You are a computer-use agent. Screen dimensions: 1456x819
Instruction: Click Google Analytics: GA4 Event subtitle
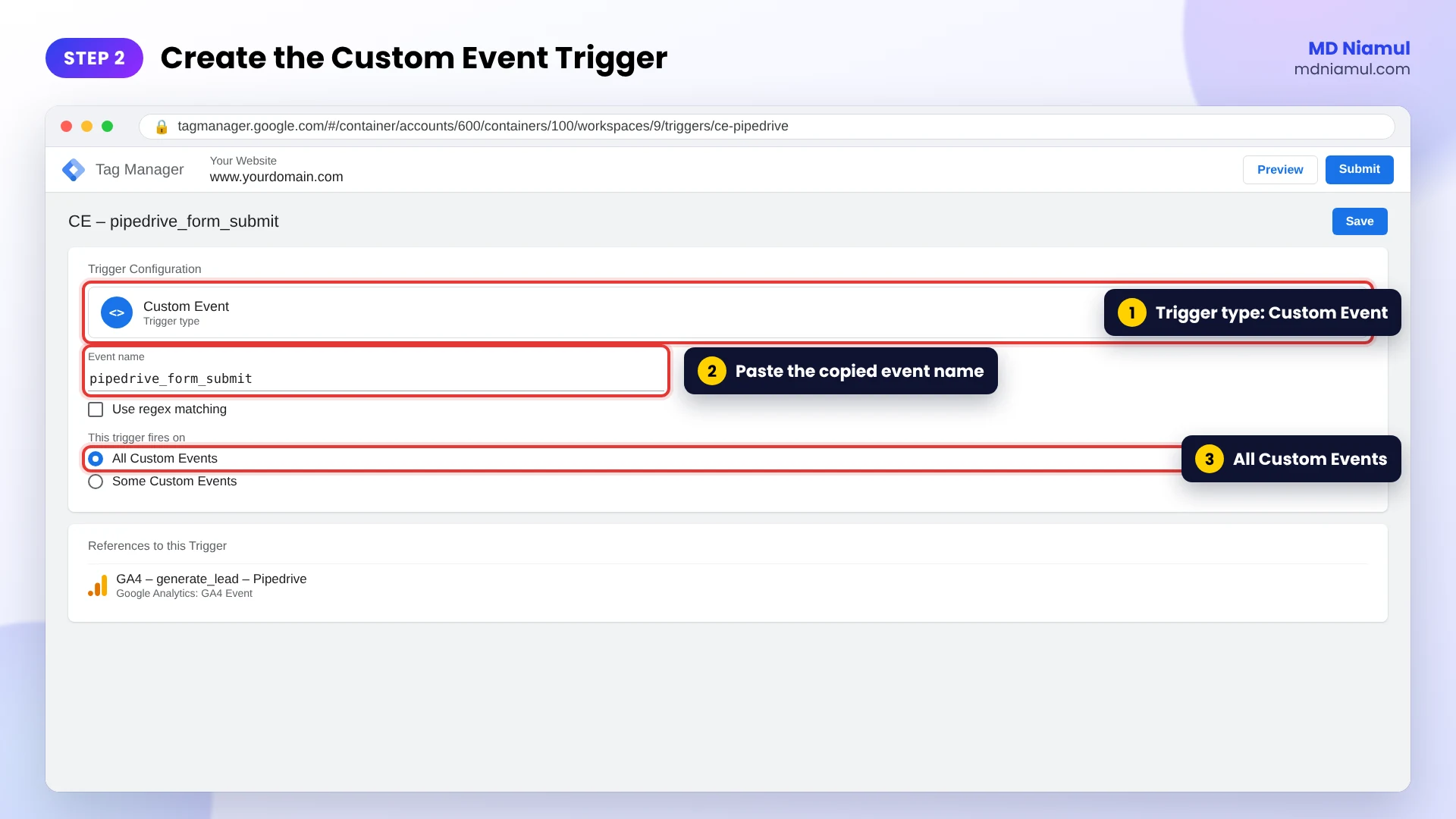click(x=184, y=594)
